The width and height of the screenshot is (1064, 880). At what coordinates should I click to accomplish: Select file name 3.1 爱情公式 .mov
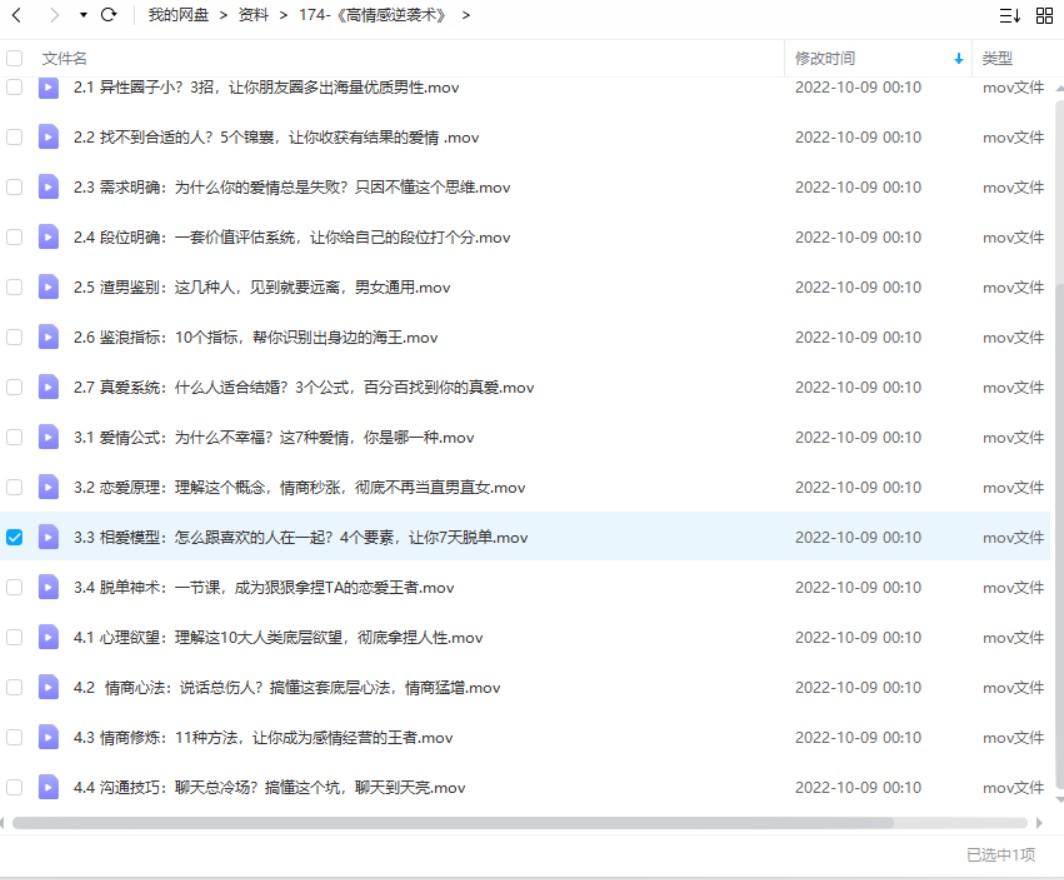coord(273,438)
